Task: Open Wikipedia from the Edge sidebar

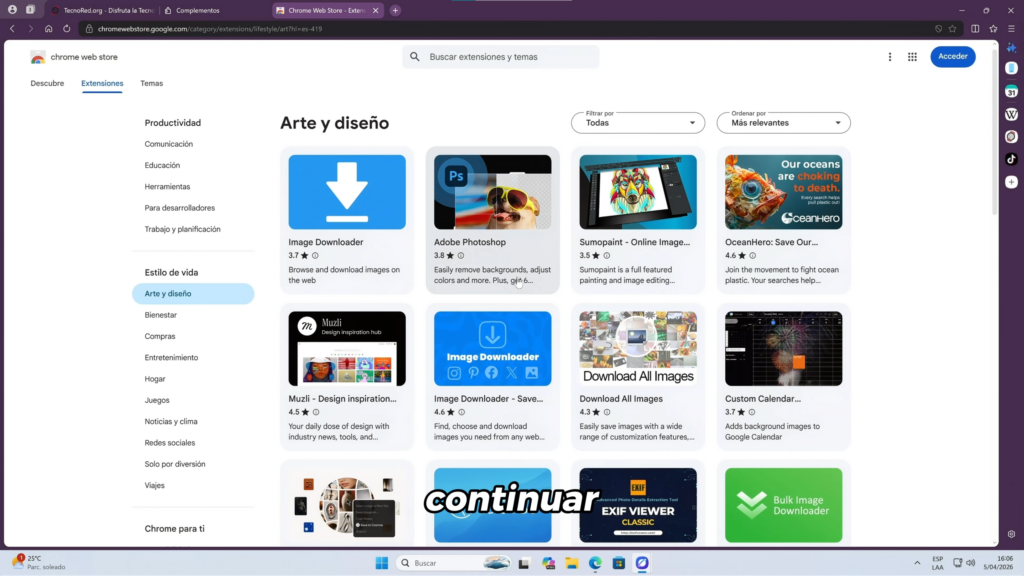Action: [x=1011, y=114]
